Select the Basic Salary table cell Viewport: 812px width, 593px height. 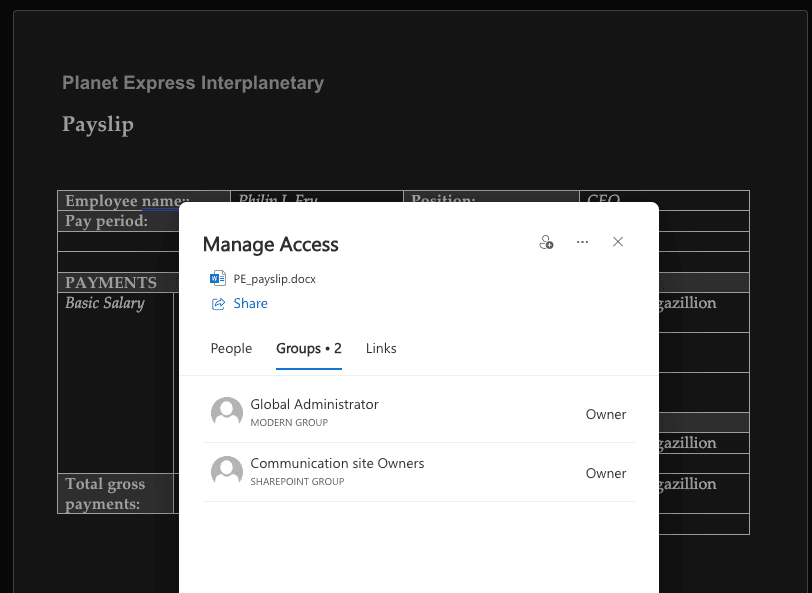tap(105, 303)
